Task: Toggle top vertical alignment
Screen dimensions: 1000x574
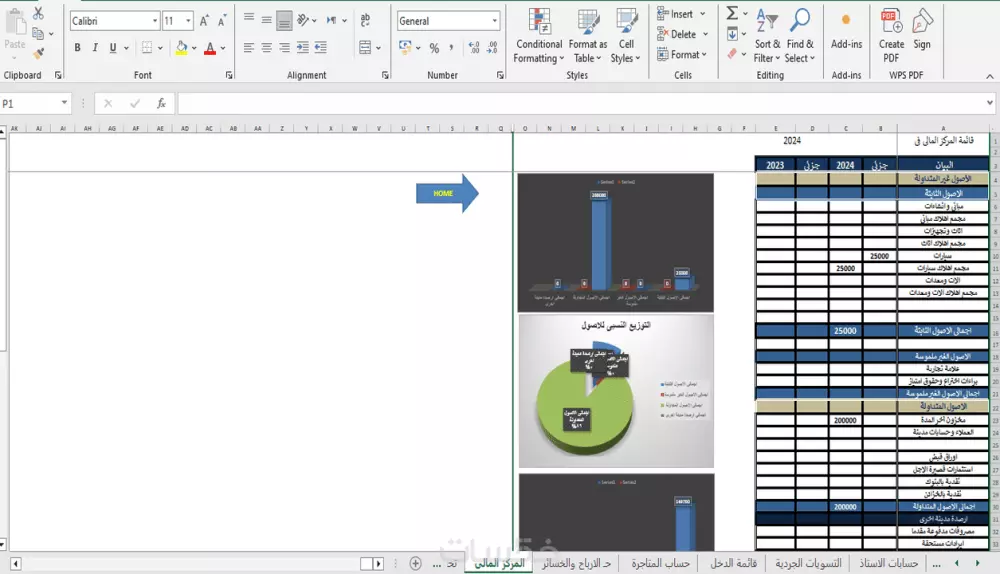Action: [x=249, y=19]
